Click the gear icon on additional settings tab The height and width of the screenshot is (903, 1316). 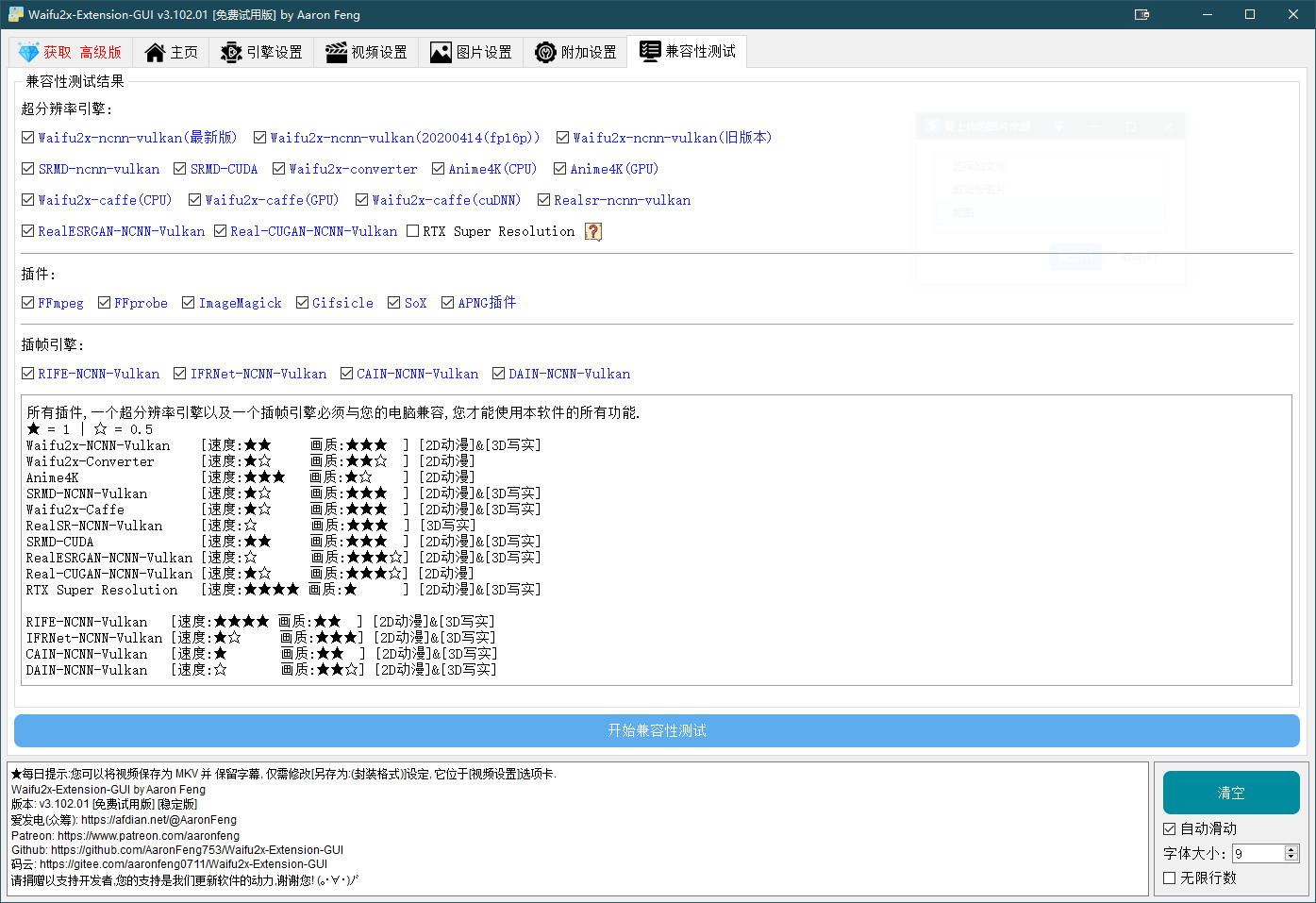545,53
